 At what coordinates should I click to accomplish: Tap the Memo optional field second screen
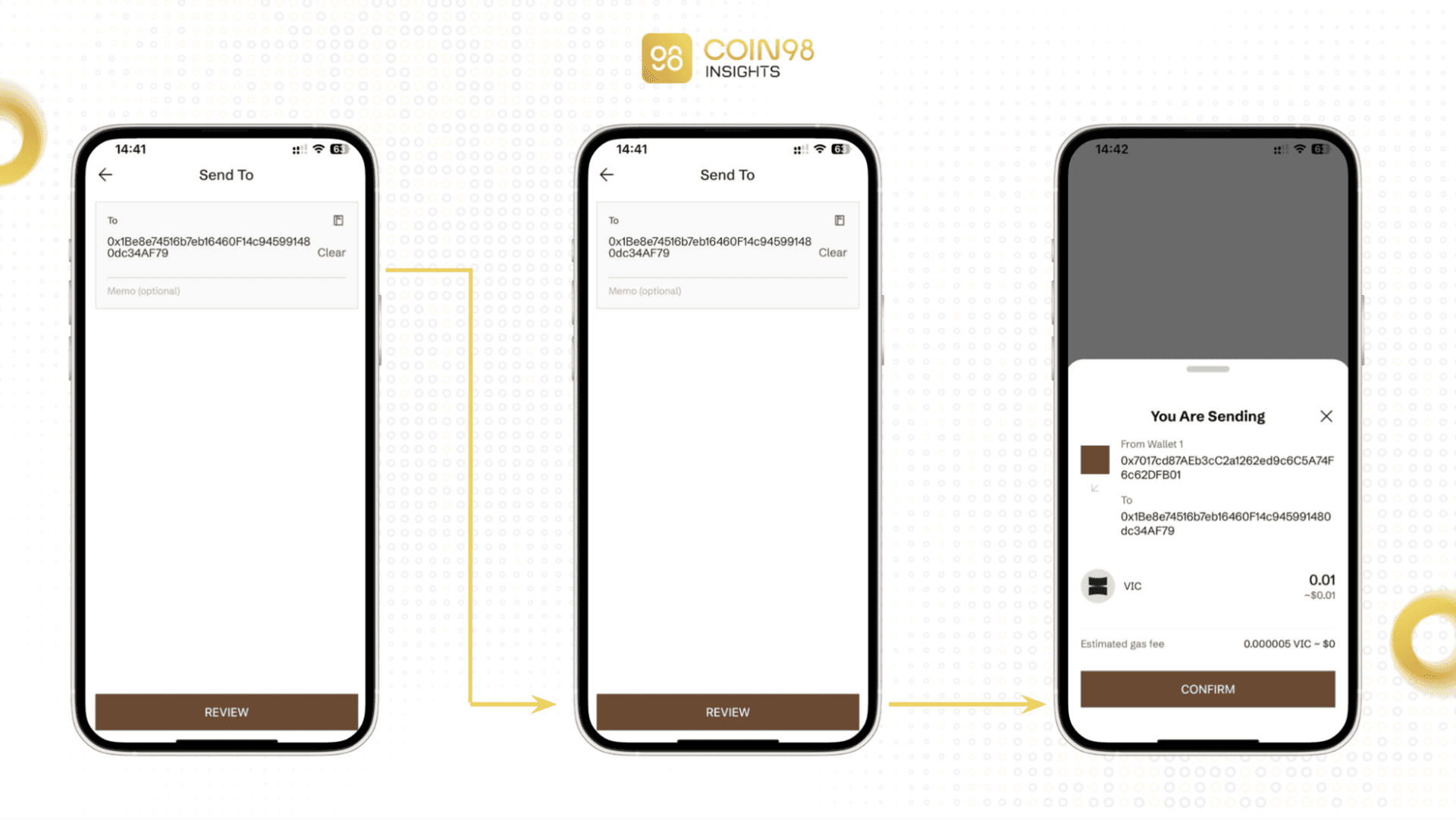727,290
